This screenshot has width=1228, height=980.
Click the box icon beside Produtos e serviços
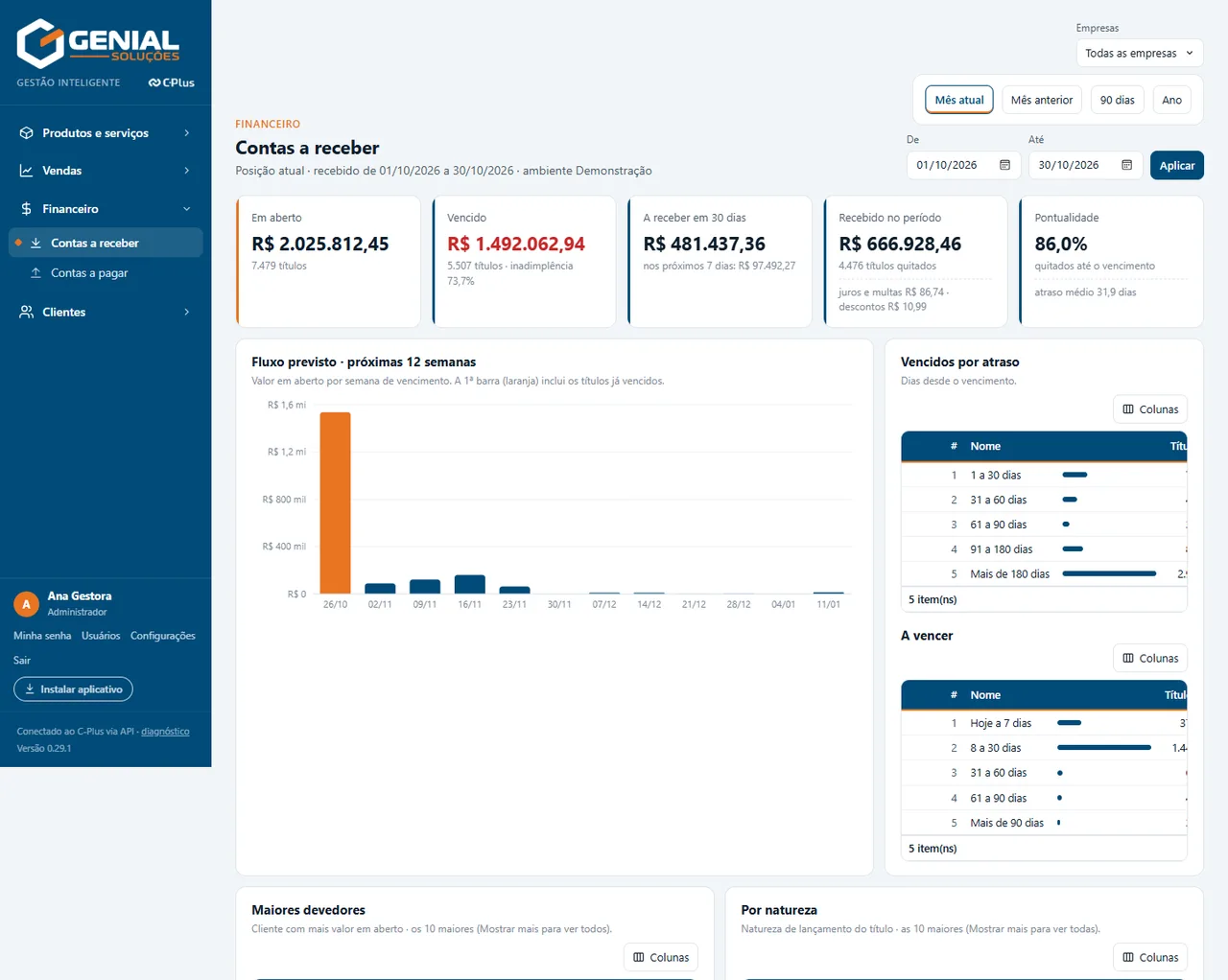pyautogui.click(x=27, y=133)
